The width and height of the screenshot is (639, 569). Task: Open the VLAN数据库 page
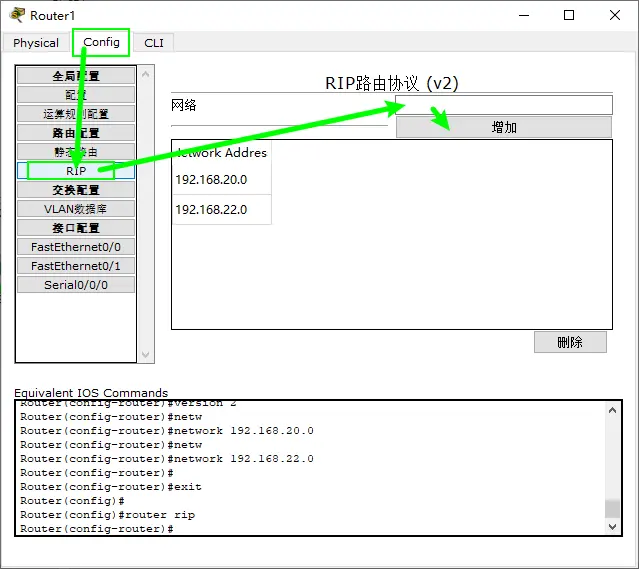(76, 209)
